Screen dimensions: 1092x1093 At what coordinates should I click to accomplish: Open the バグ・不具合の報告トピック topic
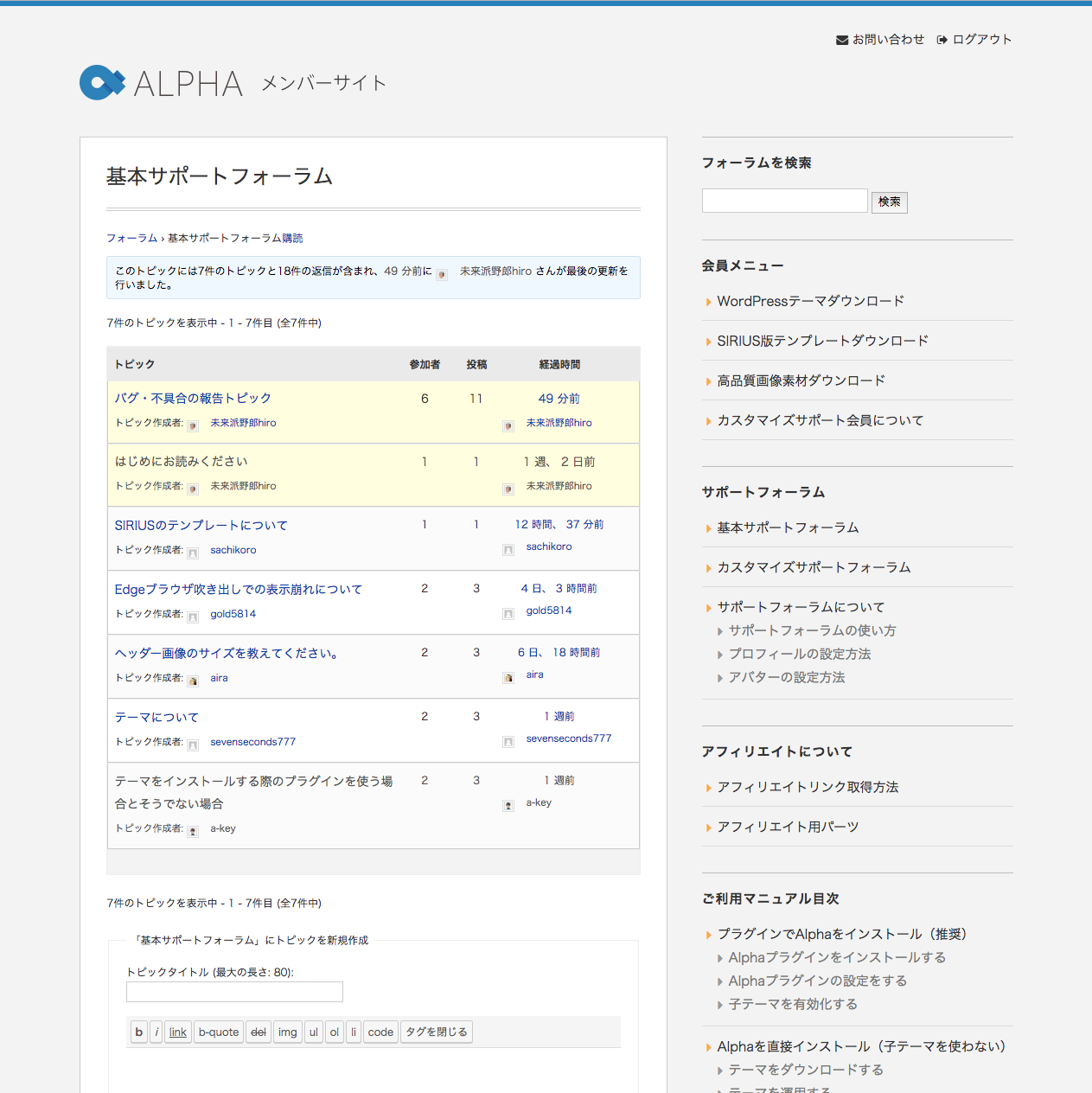193,399
